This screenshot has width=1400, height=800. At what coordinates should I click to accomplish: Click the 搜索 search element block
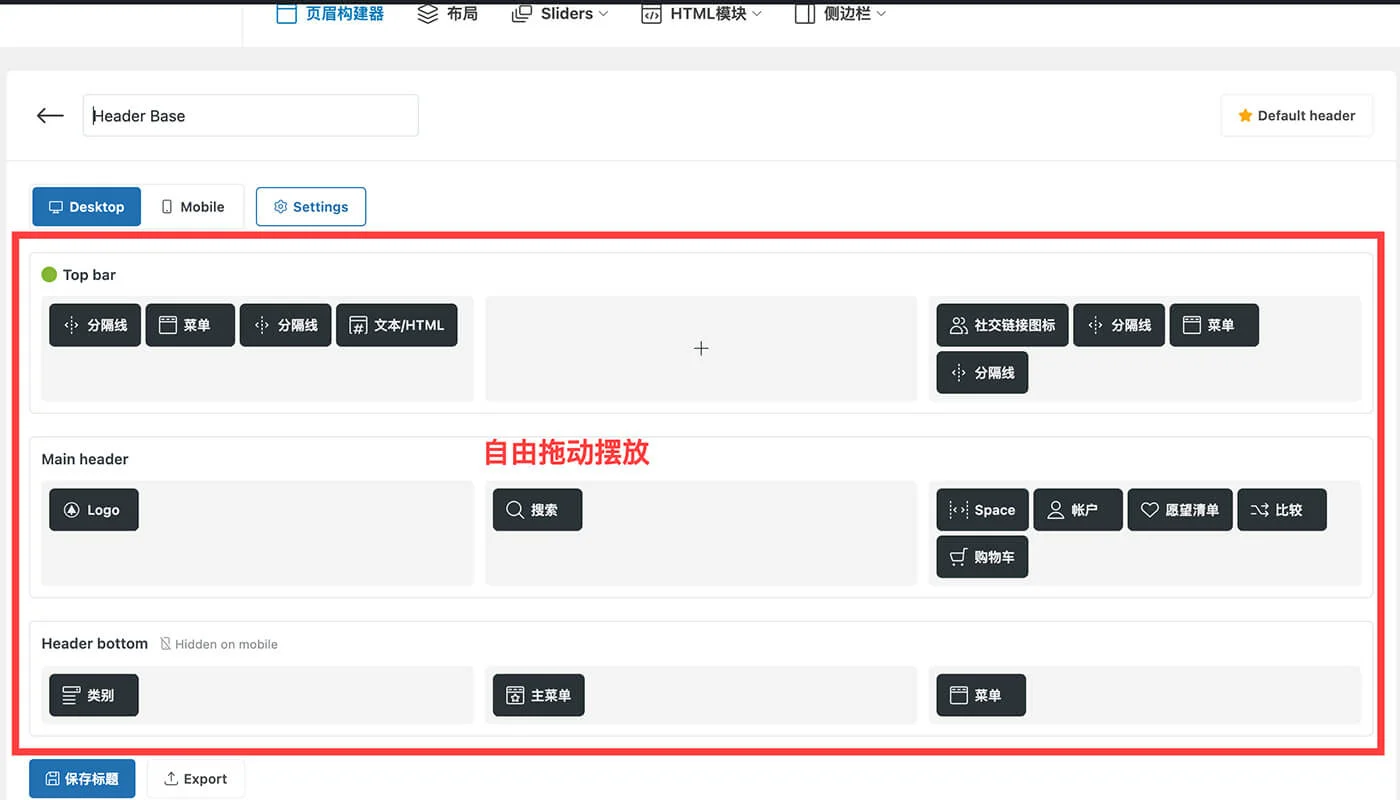pyautogui.click(x=537, y=509)
